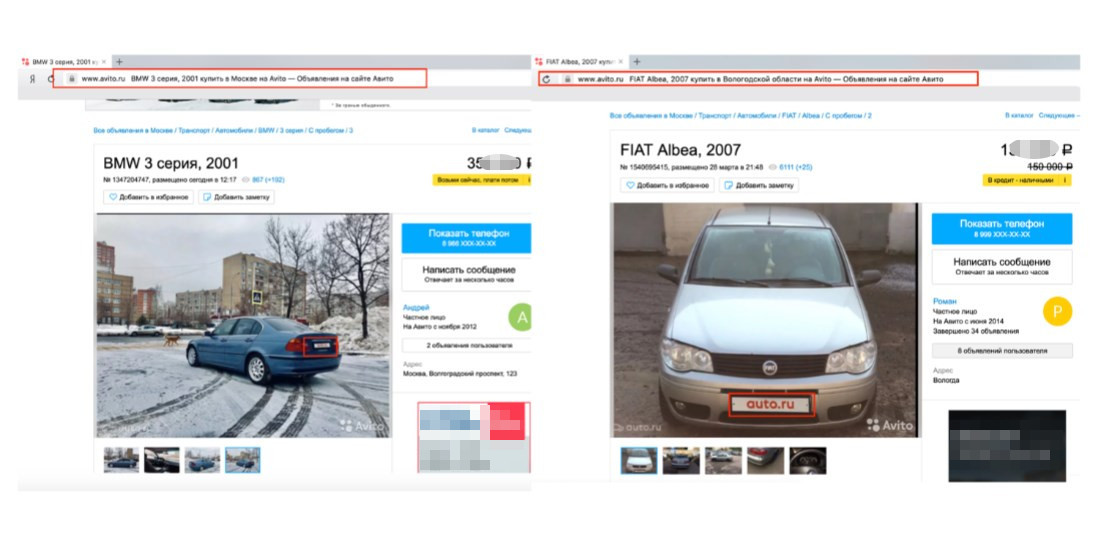Viewport: 1099px width, 550px height.
Task: Reload the FIAT Albea page
Action: 547,79
